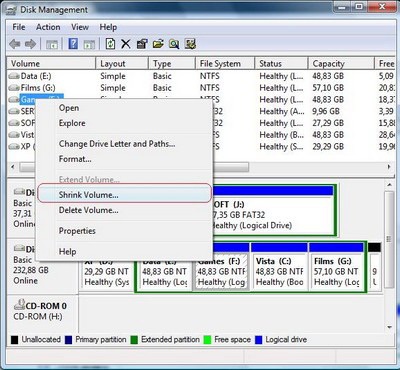
Task: Click the Healthy (B... status cell
Action: click(x=282, y=135)
